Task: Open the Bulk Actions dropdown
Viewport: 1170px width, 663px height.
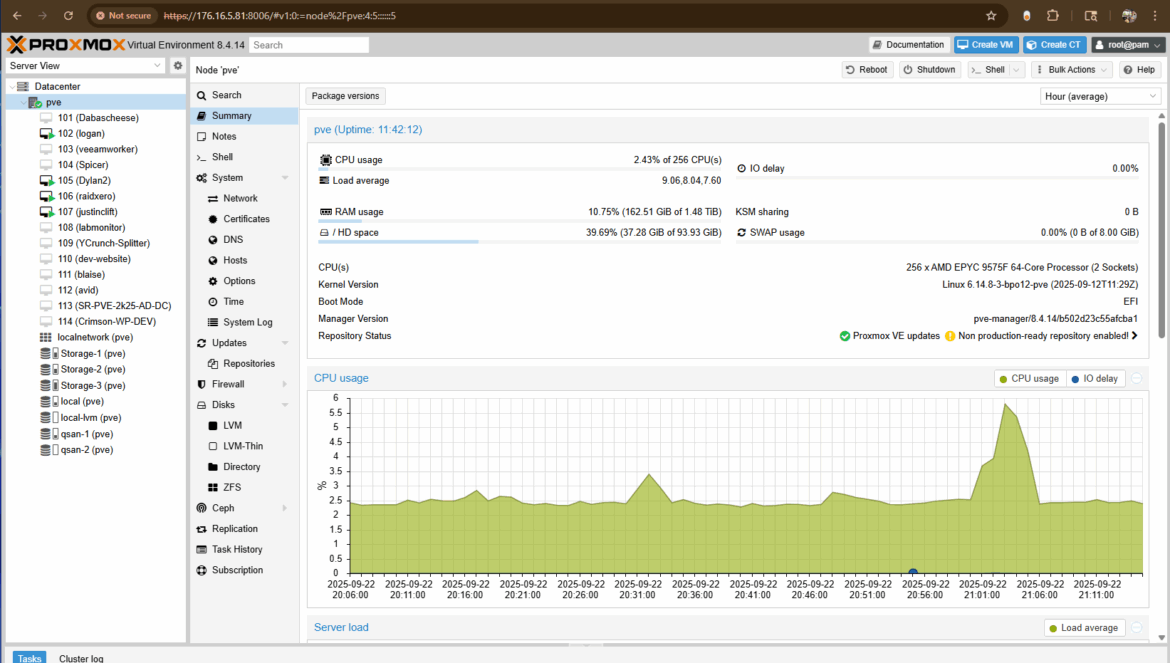Action: 1073,70
